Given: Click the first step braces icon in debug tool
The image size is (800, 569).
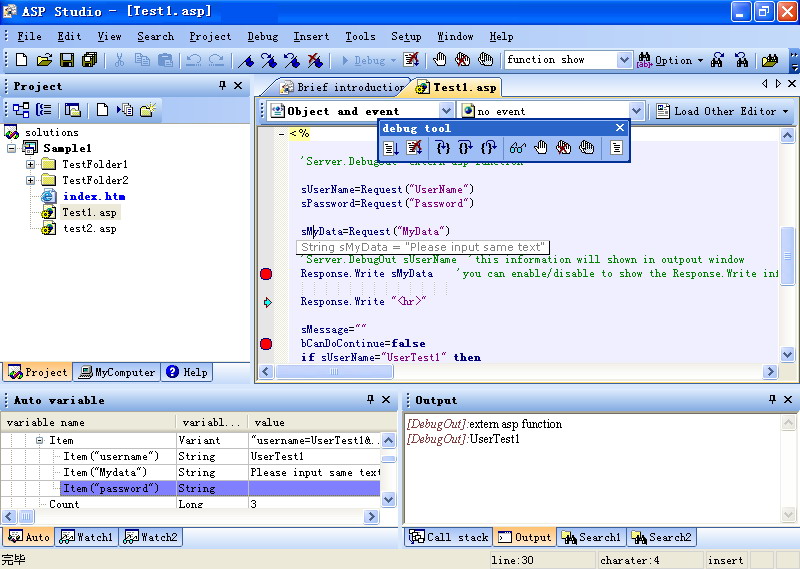Looking at the screenshot, I should click(x=443, y=148).
